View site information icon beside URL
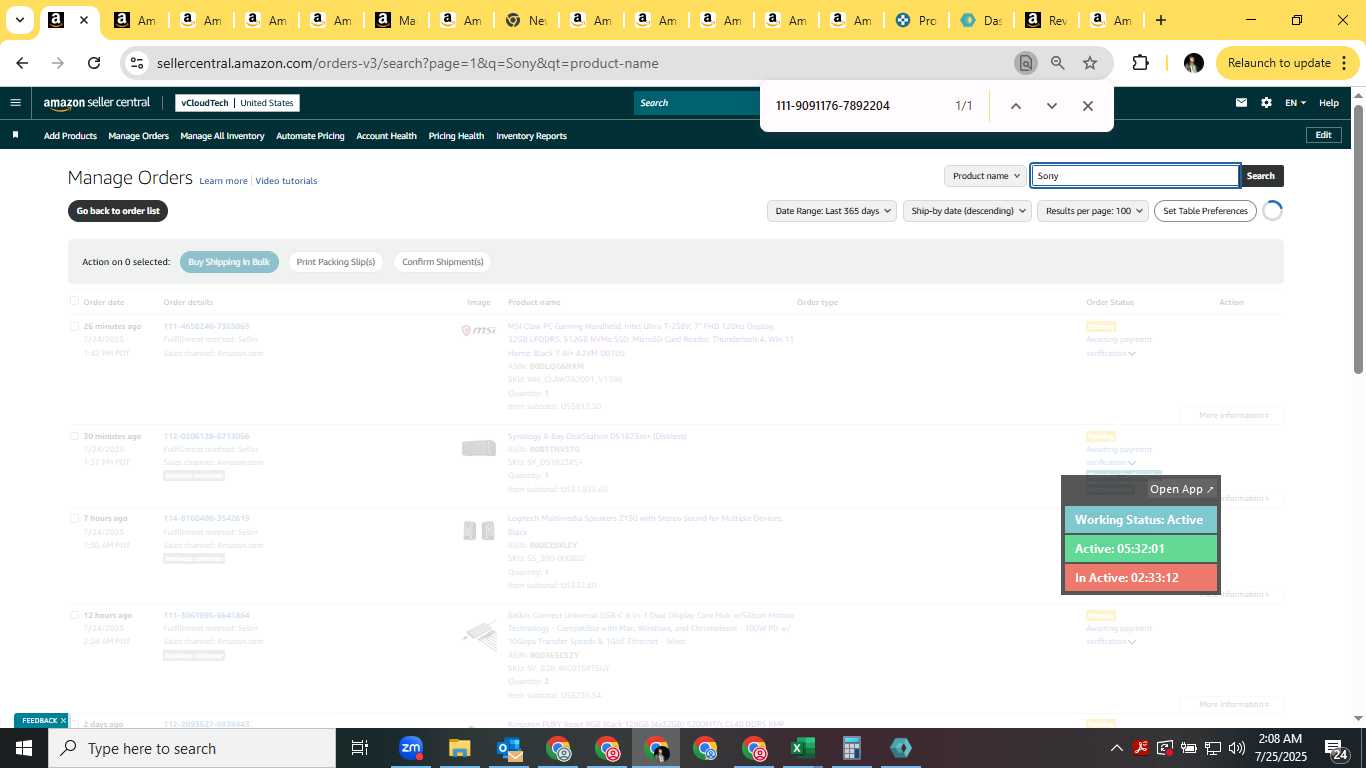 coord(137,63)
